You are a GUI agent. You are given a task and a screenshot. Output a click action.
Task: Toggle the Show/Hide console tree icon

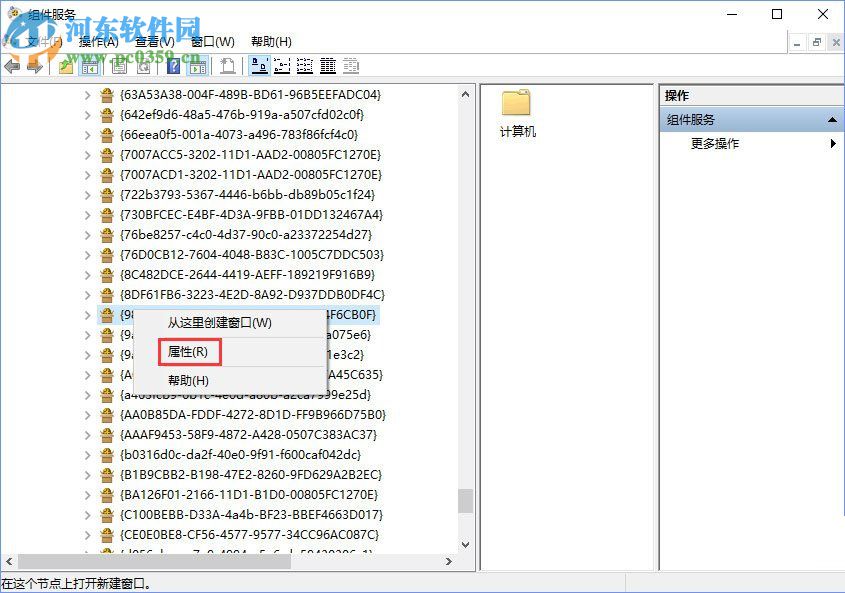click(88, 66)
